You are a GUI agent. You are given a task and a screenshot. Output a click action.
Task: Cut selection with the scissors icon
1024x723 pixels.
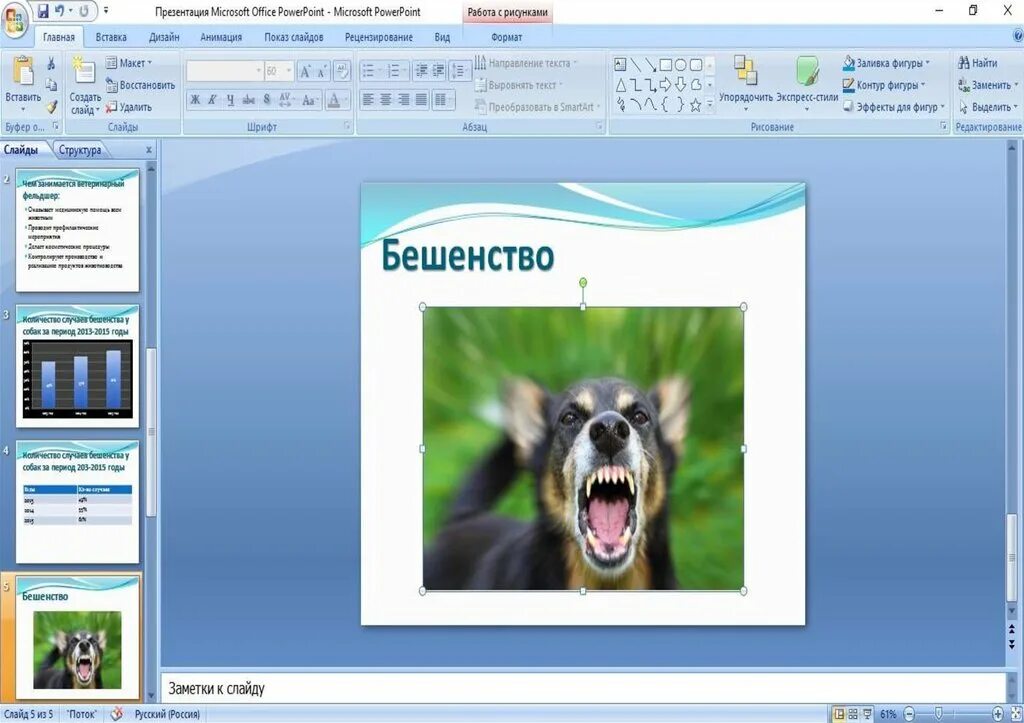[x=51, y=63]
